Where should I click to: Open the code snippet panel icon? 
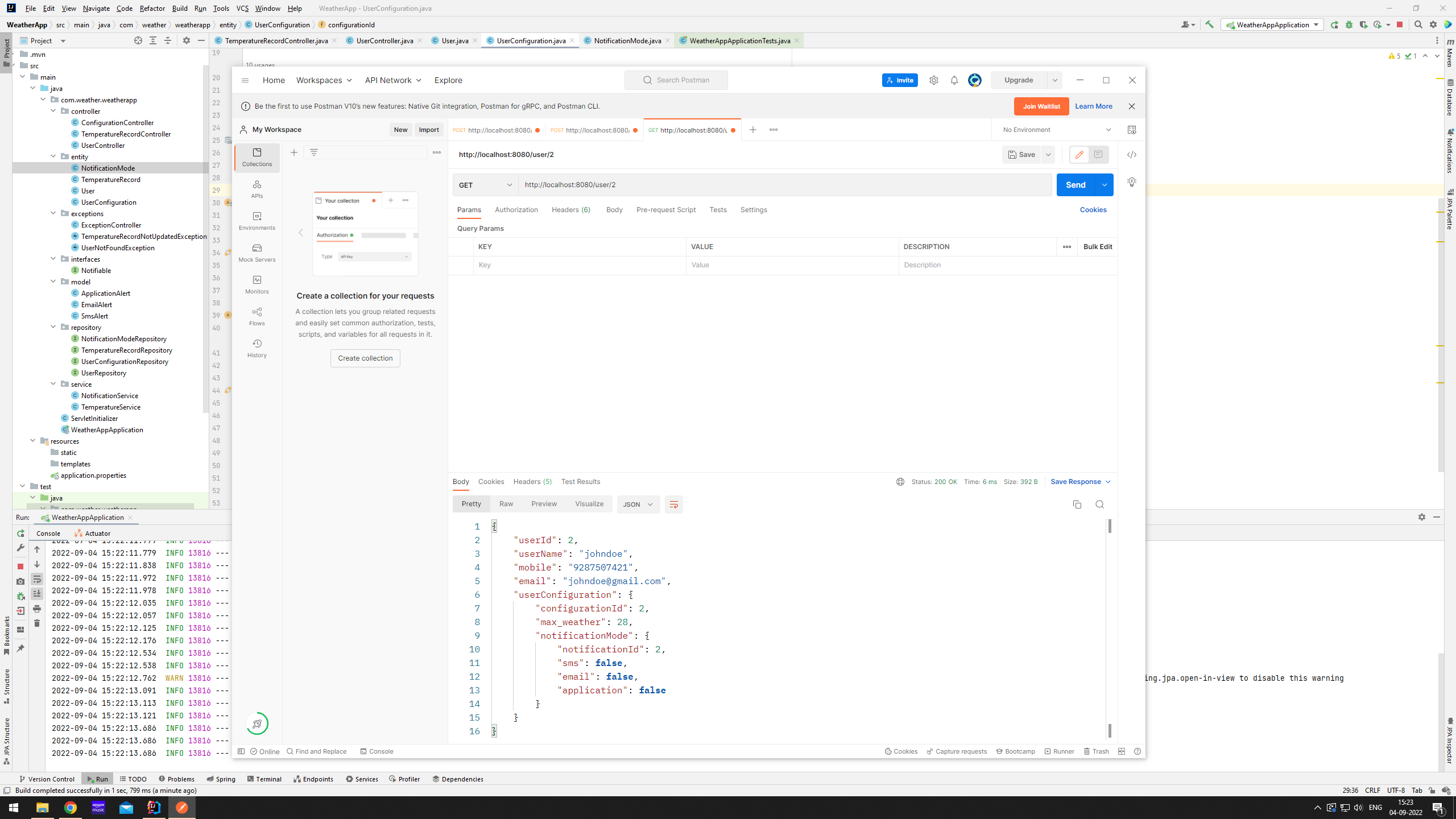point(1132,155)
